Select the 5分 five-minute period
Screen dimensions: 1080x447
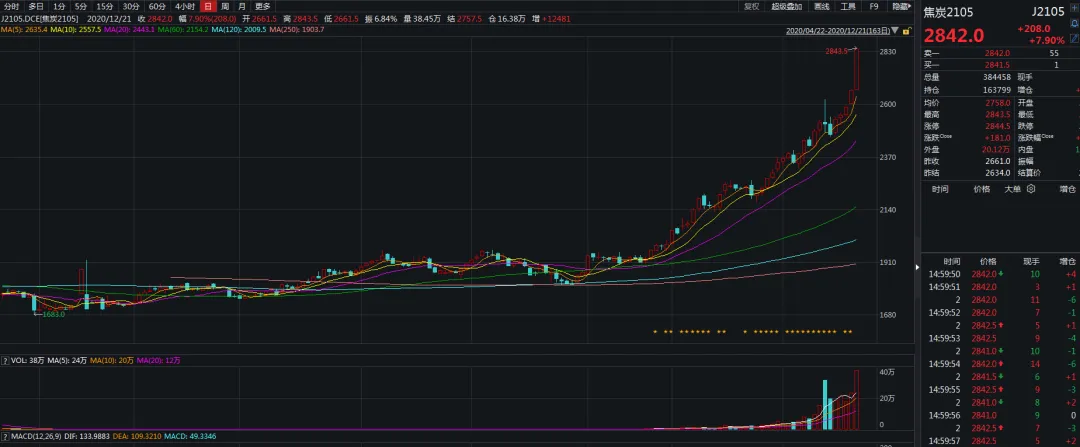coord(81,6)
